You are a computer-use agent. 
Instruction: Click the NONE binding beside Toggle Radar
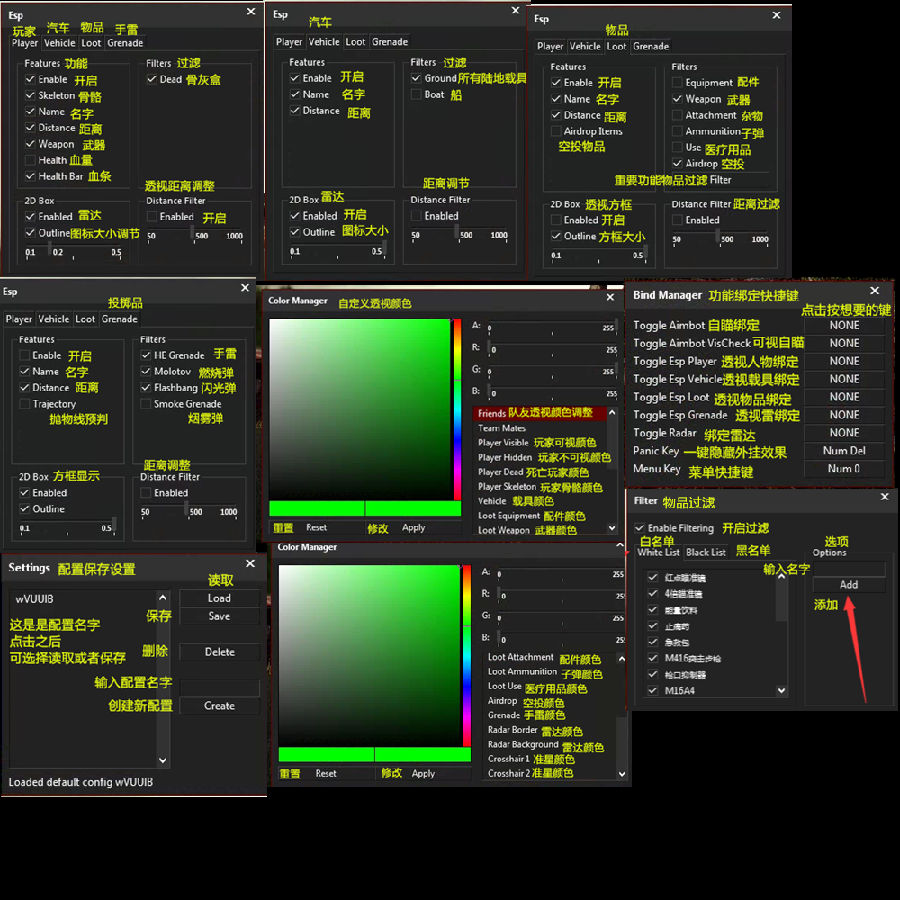pyautogui.click(x=844, y=433)
